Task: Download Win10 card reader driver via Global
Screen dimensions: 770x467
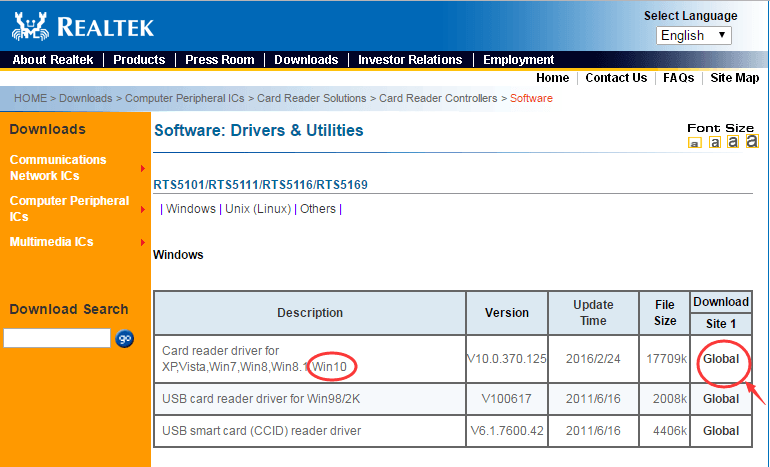Action: click(x=720, y=359)
